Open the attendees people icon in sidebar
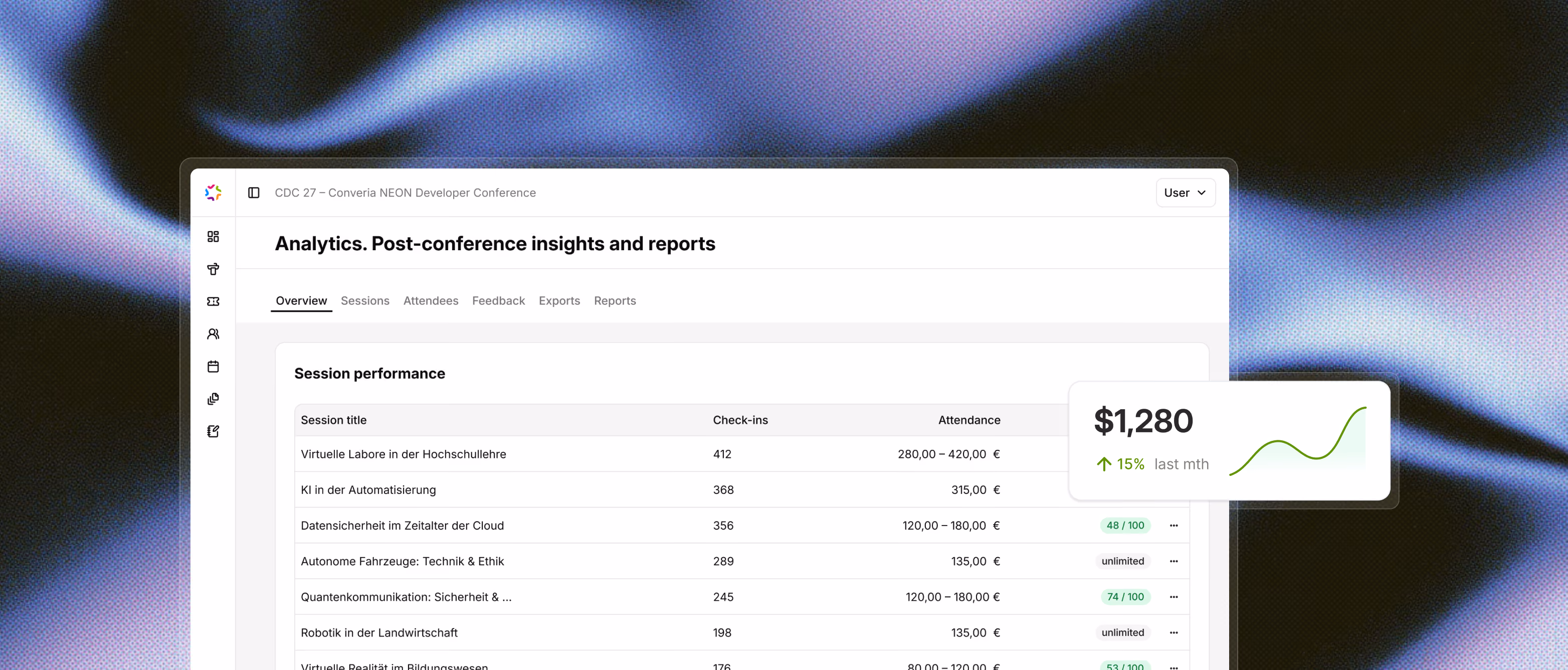 (213, 334)
